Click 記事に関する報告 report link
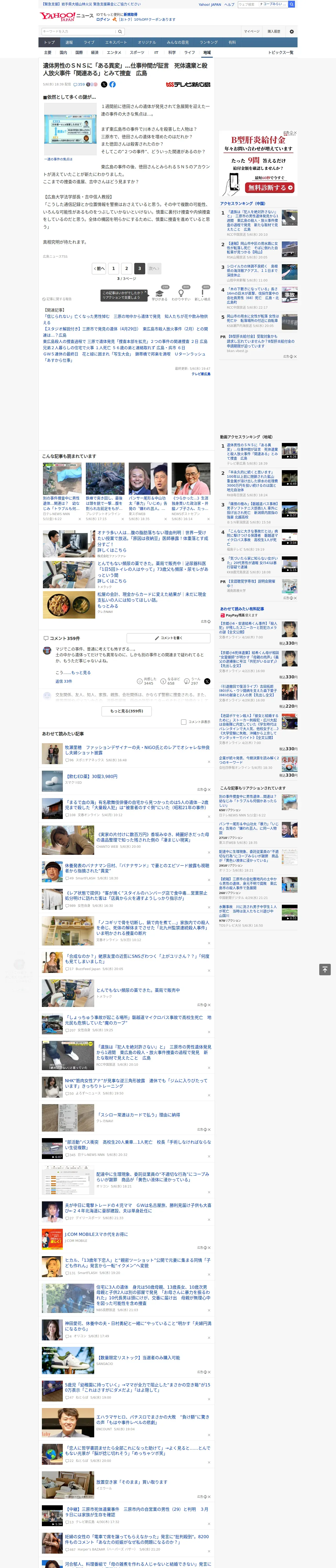The height and width of the screenshot is (1568, 336). click(x=57, y=299)
